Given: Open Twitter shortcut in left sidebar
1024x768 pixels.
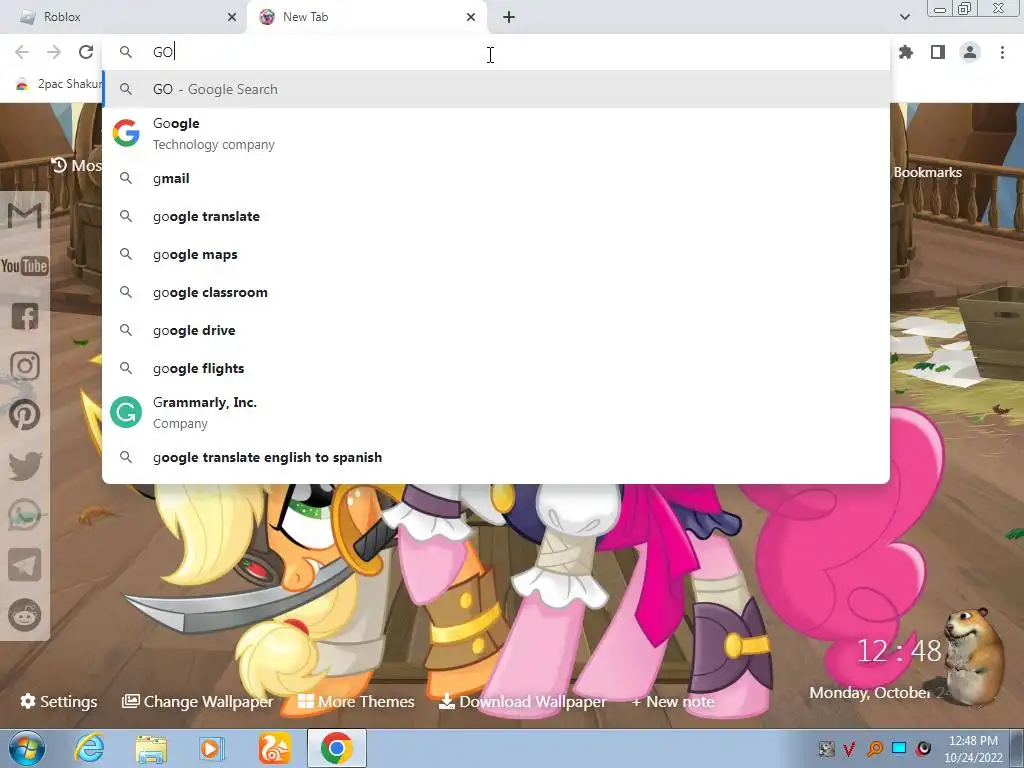Looking at the screenshot, I should coord(25,466).
